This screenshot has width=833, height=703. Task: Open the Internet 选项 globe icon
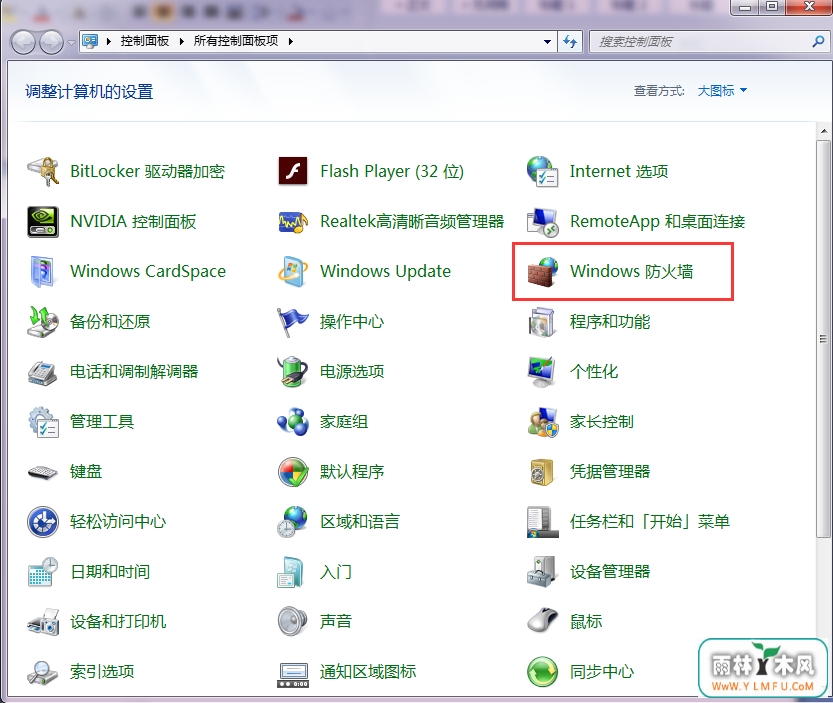coord(542,171)
